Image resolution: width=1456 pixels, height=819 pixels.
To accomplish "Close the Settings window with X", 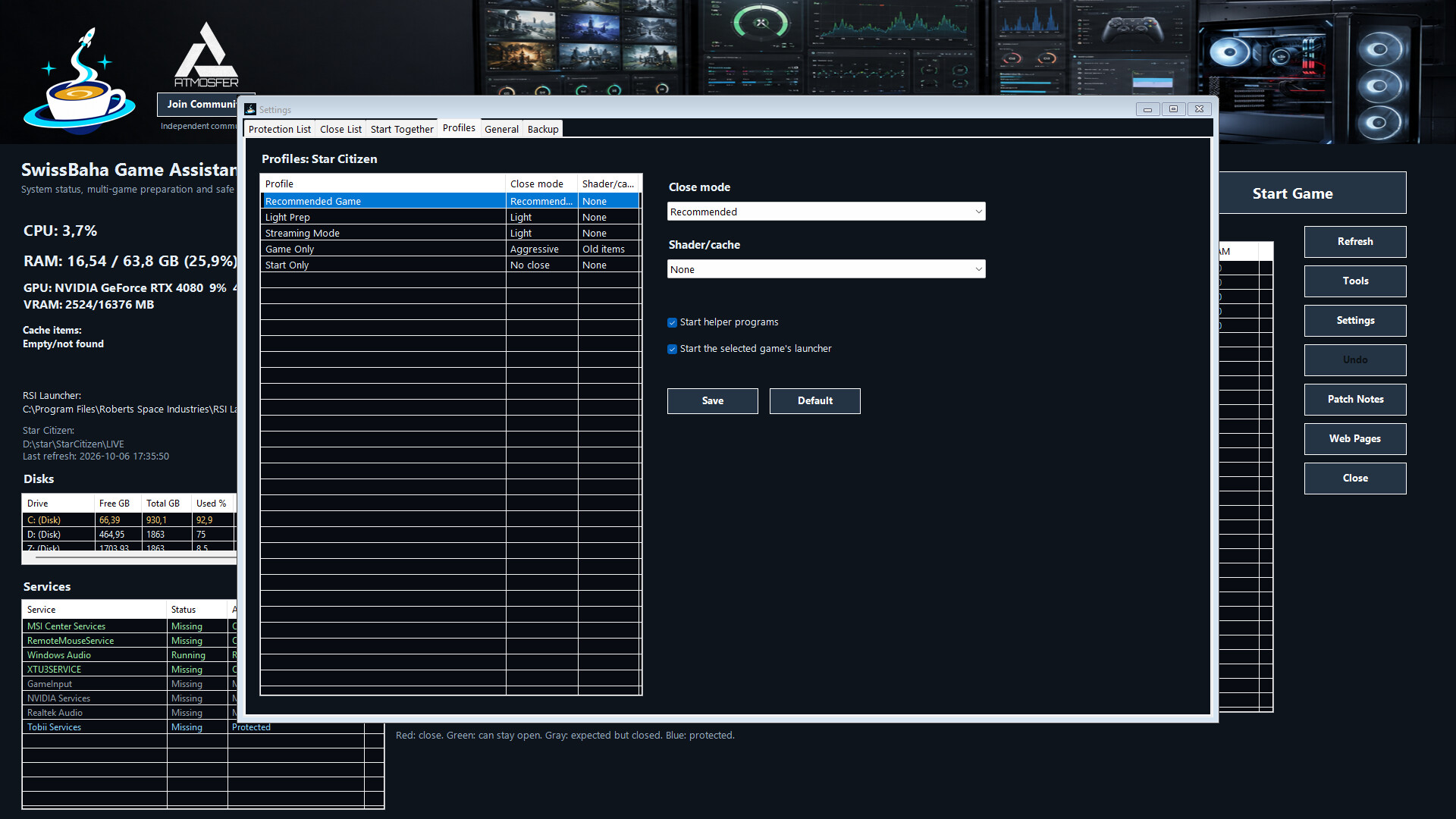I will click(1199, 109).
